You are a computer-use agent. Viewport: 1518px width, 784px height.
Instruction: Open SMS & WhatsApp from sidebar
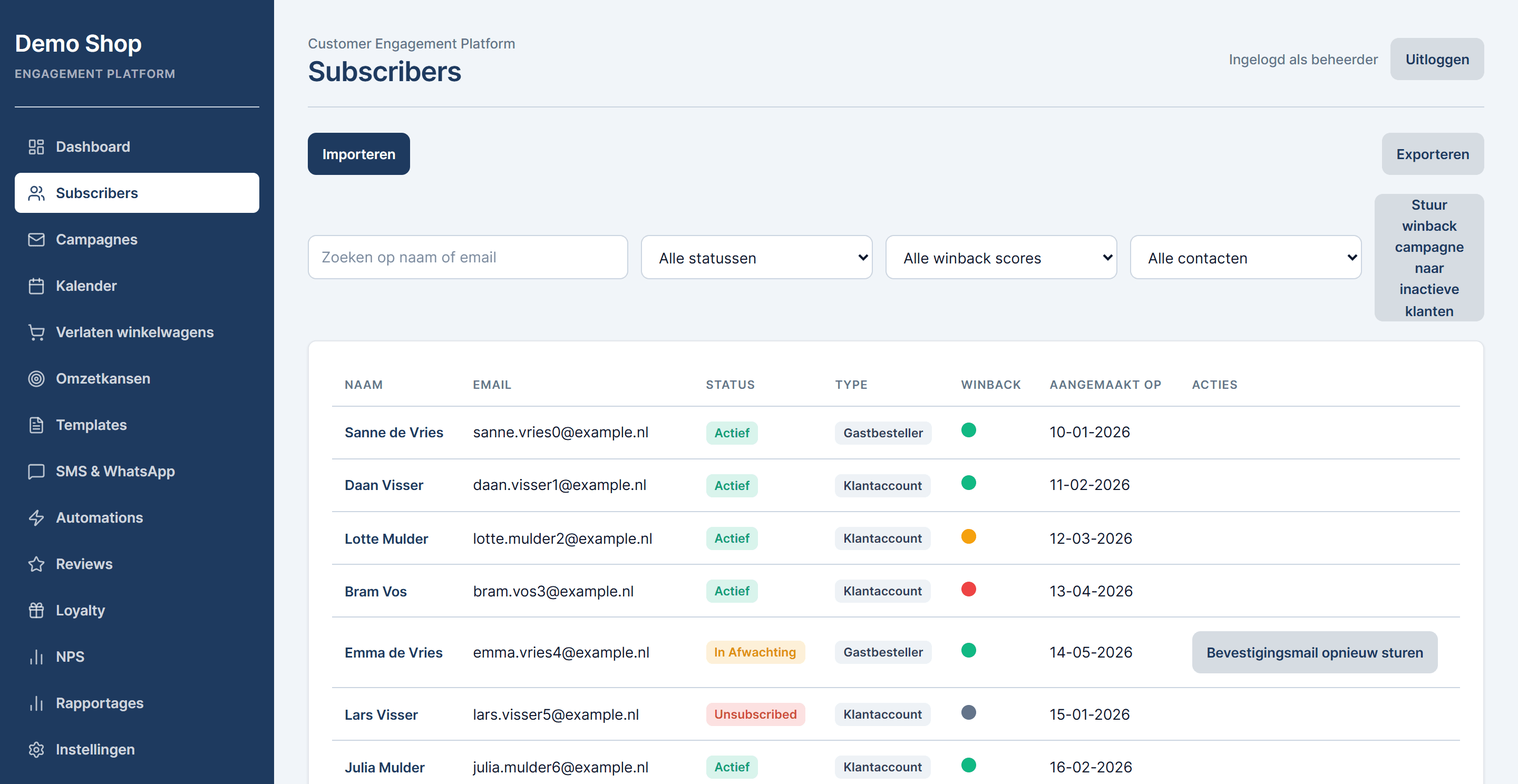(x=137, y=471)
